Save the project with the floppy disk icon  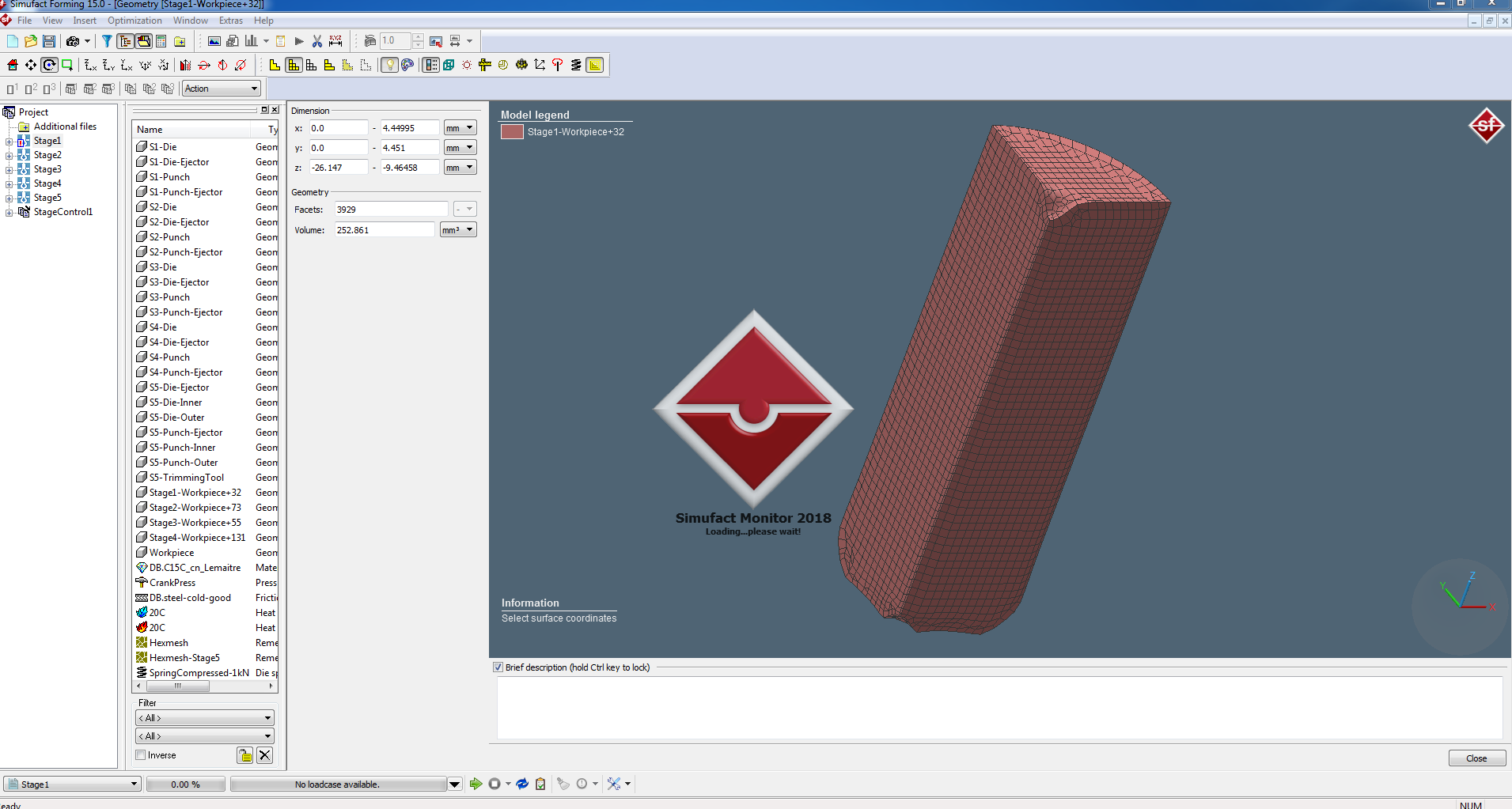[48, 41]
